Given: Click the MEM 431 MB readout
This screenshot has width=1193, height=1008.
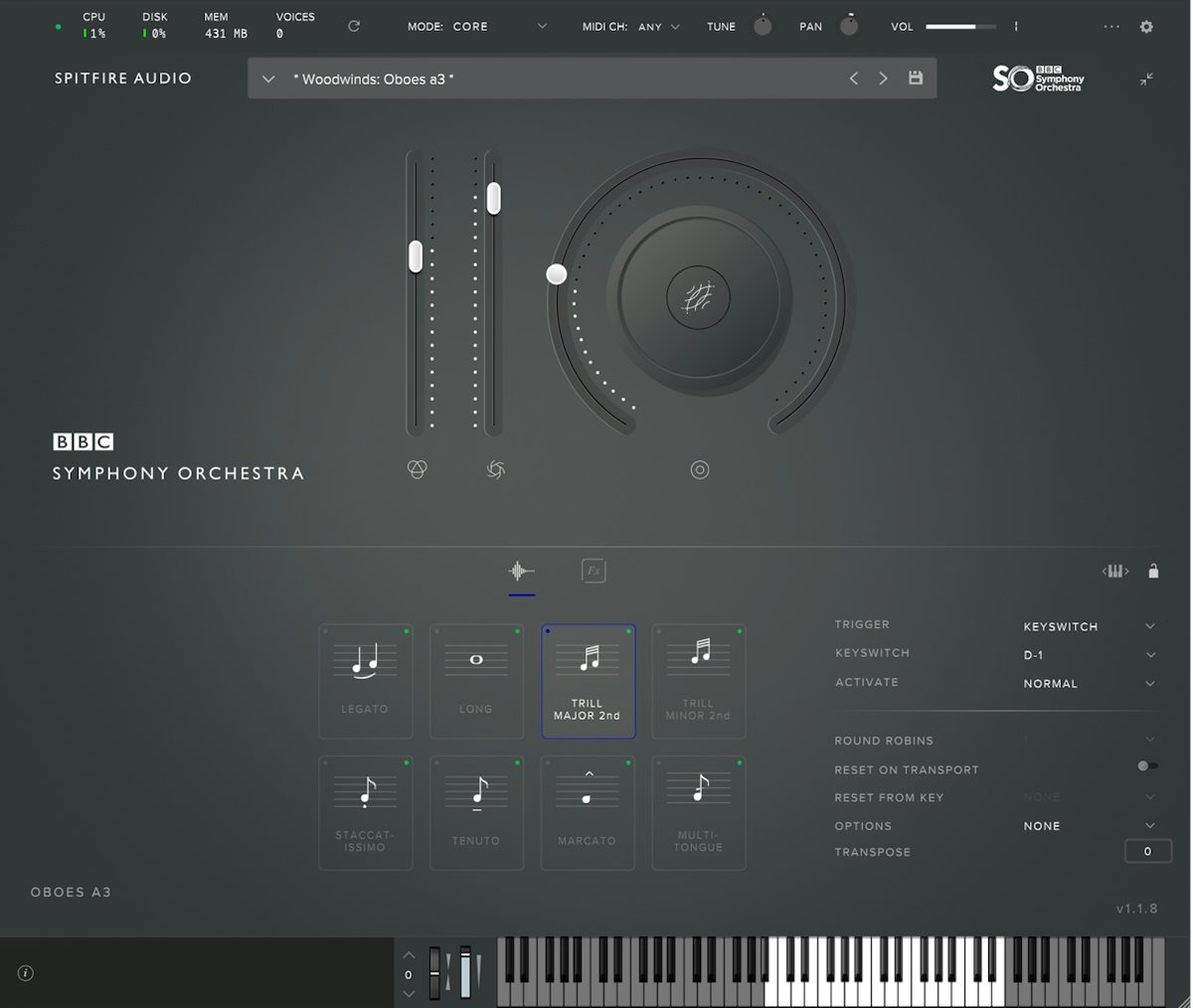Looking at the screenshot, I should (x=226, y=26).
